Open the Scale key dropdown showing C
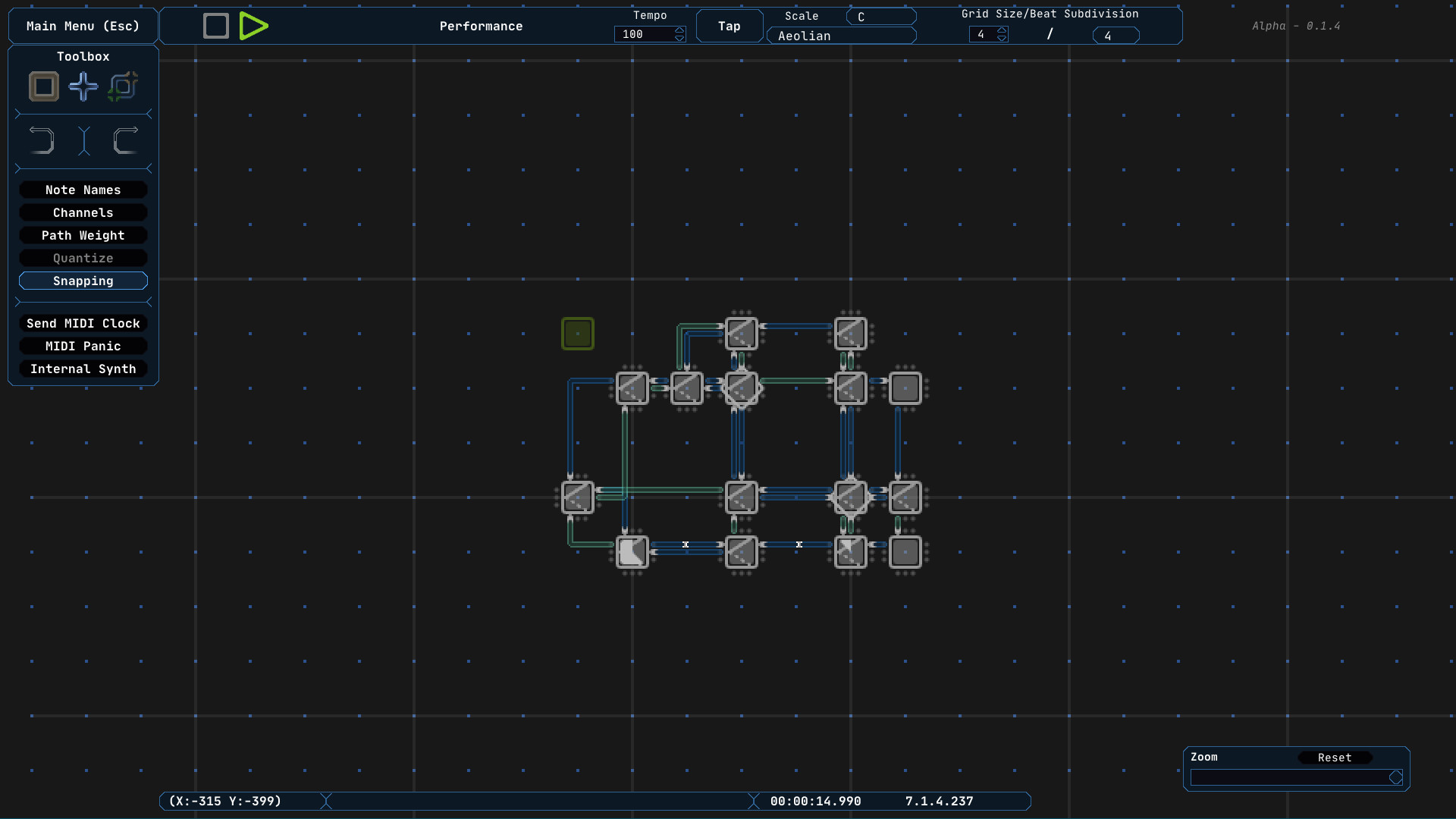1456x819 pixels. click(x=881, y=17)
